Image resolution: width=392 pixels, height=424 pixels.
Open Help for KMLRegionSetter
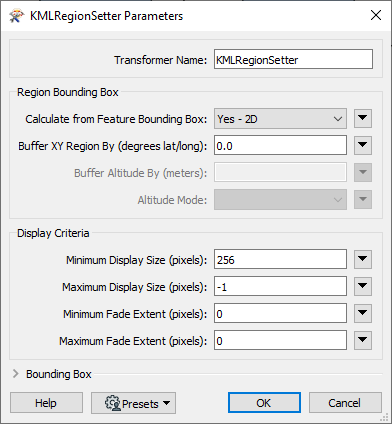point(46,403)
